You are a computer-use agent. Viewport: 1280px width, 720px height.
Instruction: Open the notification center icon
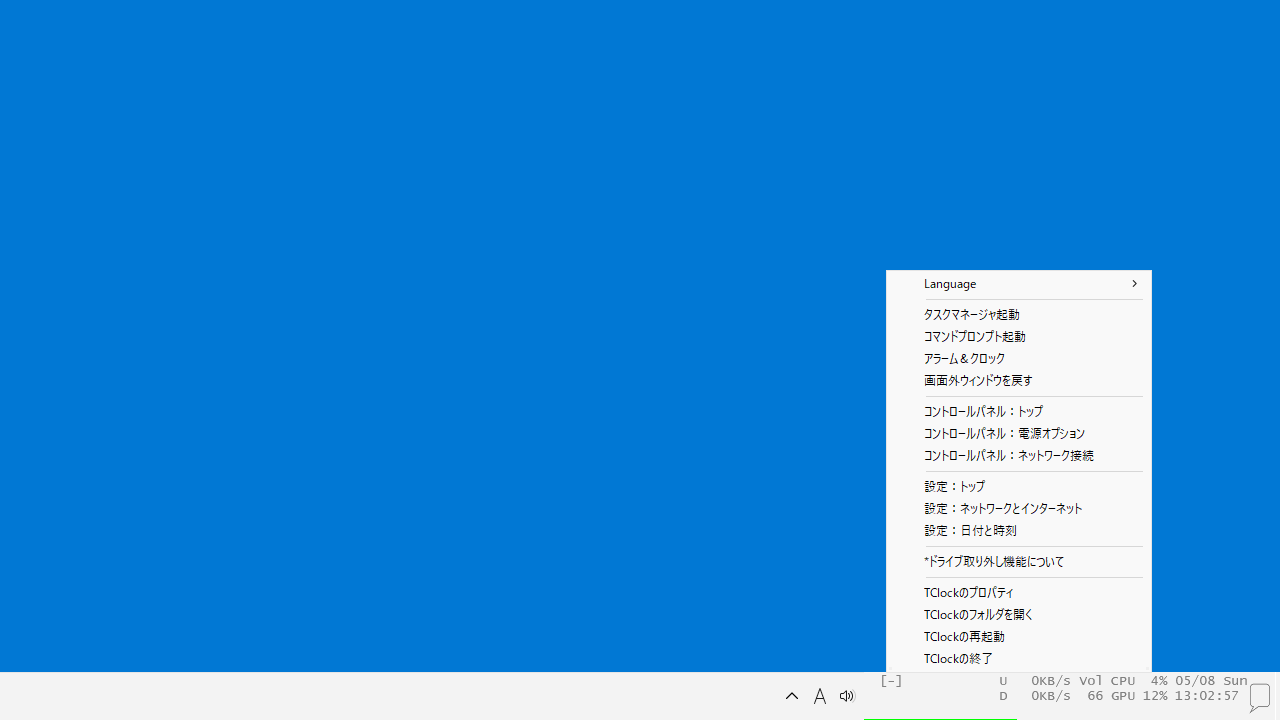point(1260,696)
